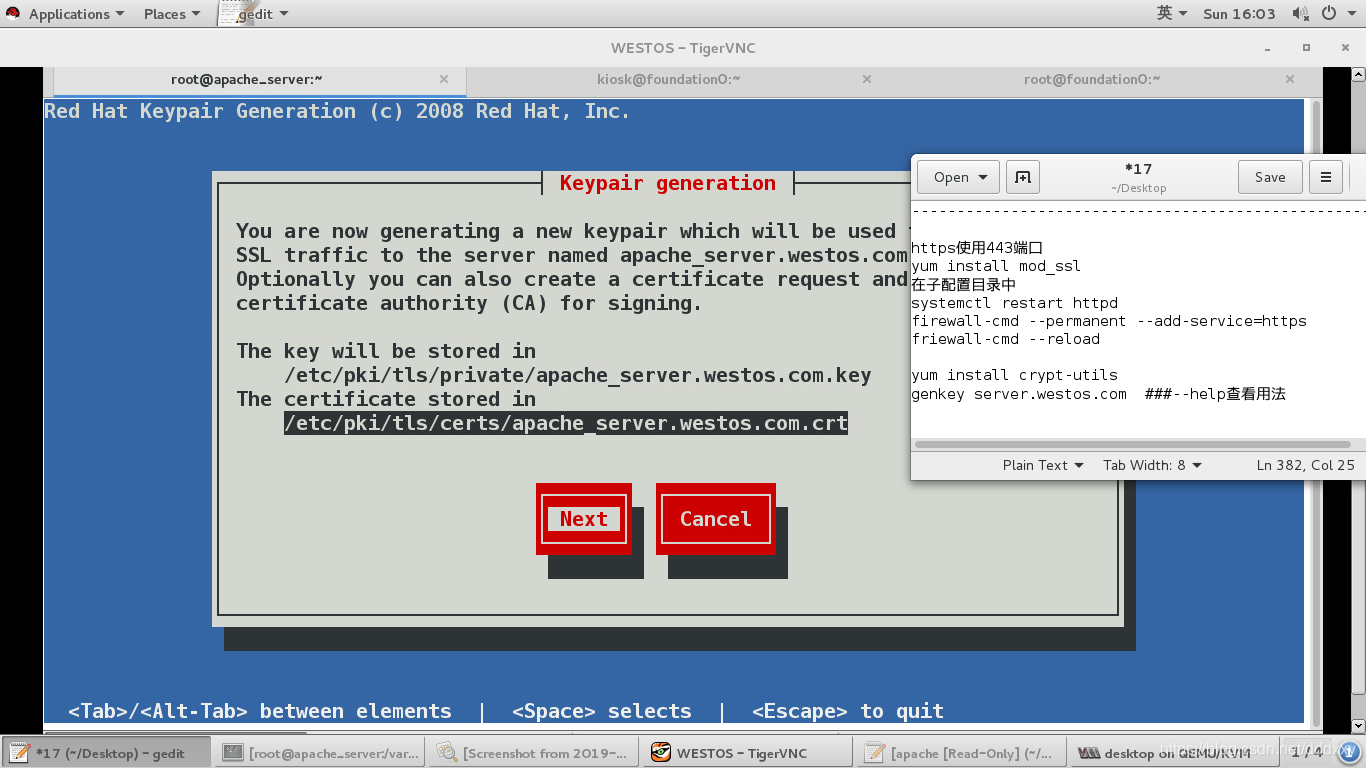
Task: Click Next in Keypair generation dialog
Action: tap(584, 519)
